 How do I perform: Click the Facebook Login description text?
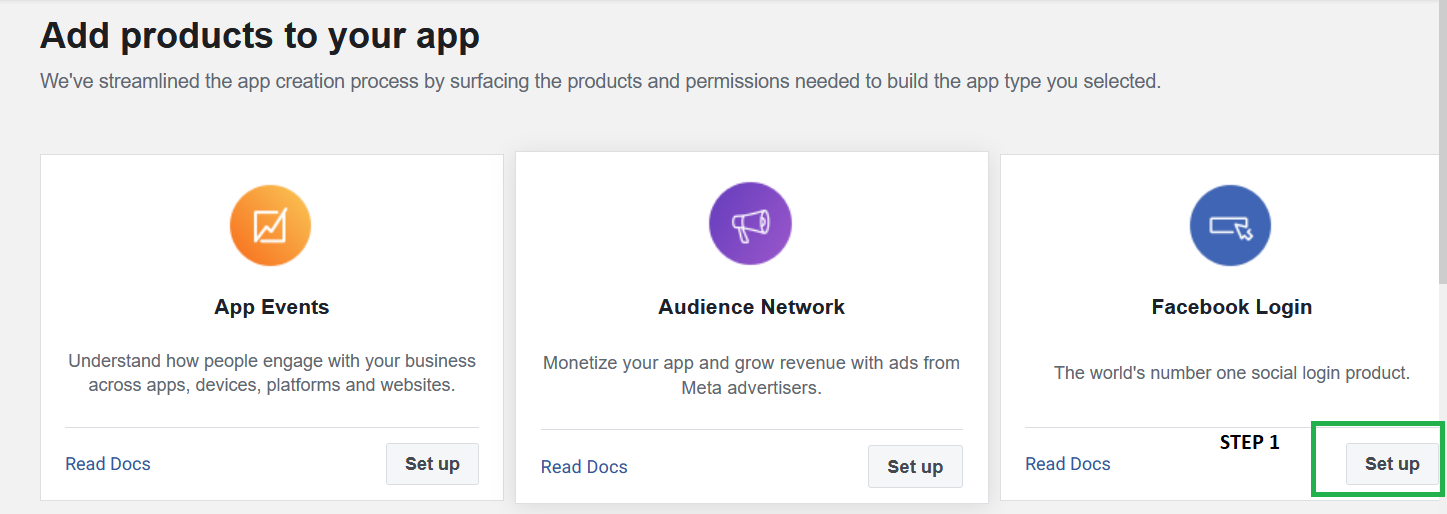(x=1232, y=373)
